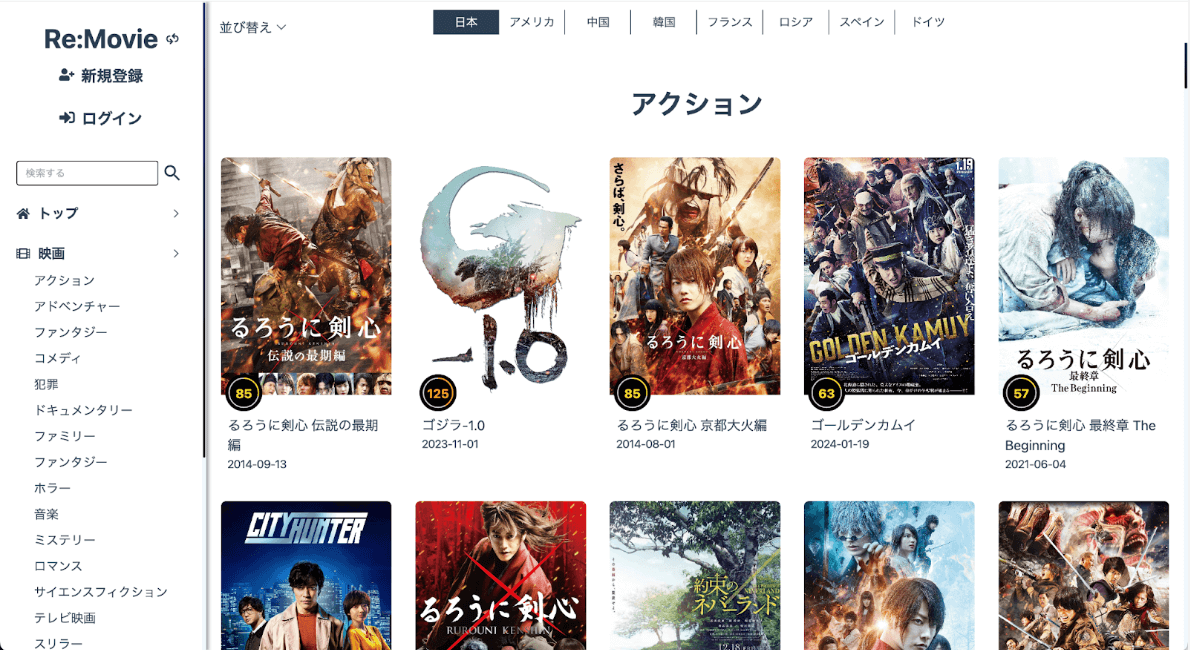Click the magnifying glass search icon
The width and height of the screenshot is (1190, 650).
point(172,173)
